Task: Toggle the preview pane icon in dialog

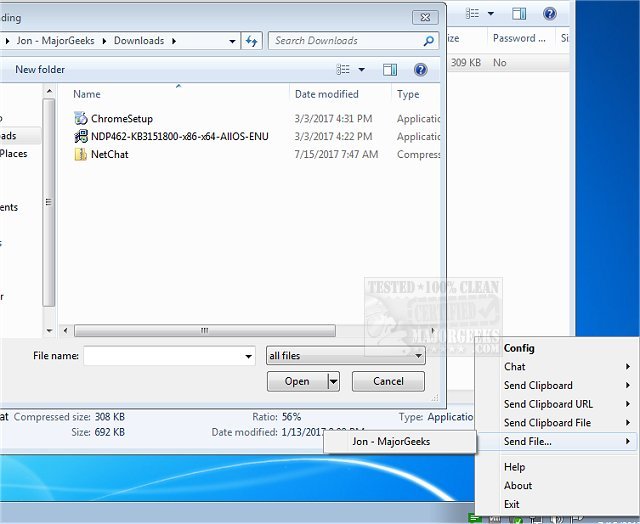Action: (390, 70)
